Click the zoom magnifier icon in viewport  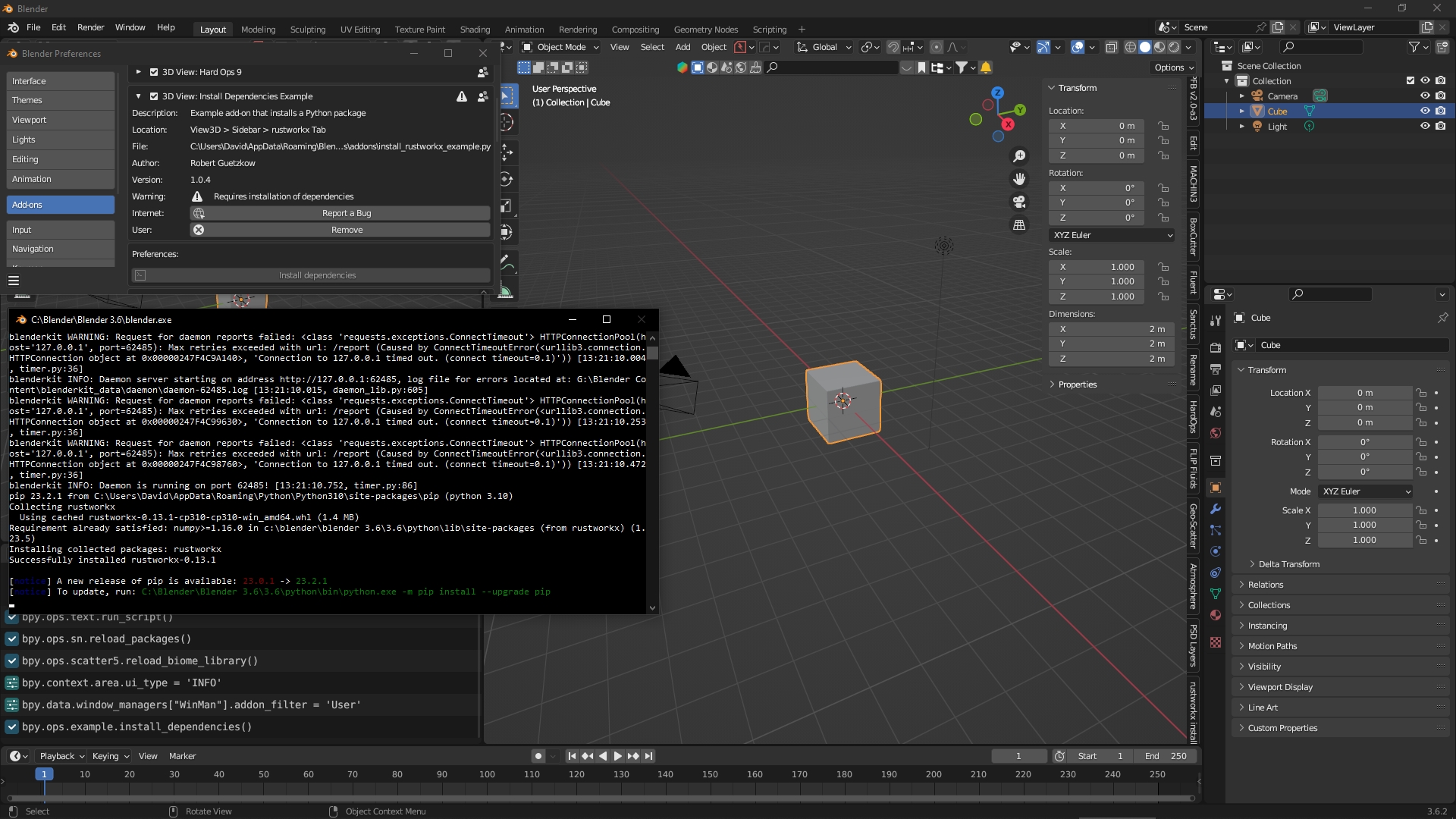pyautogui.click(x=1019, y=155)
